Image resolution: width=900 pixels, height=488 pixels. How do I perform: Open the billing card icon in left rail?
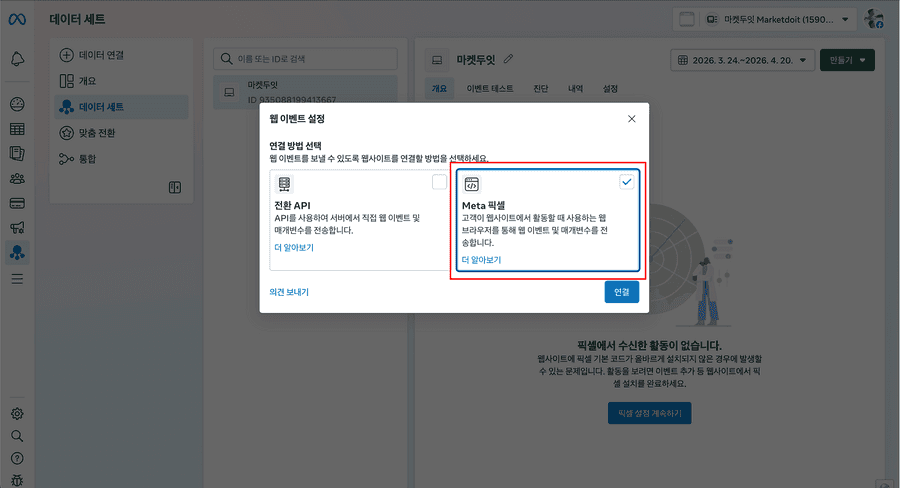click(17, 203)
